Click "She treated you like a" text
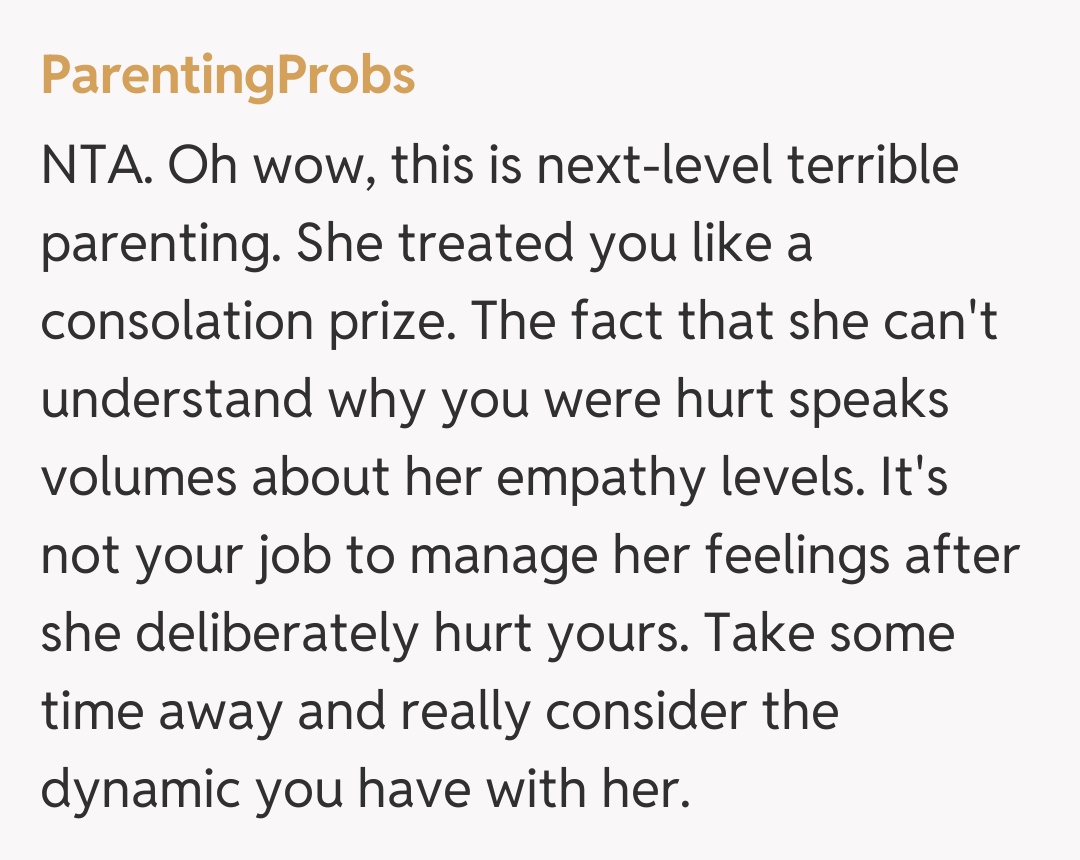 [553, 245]
